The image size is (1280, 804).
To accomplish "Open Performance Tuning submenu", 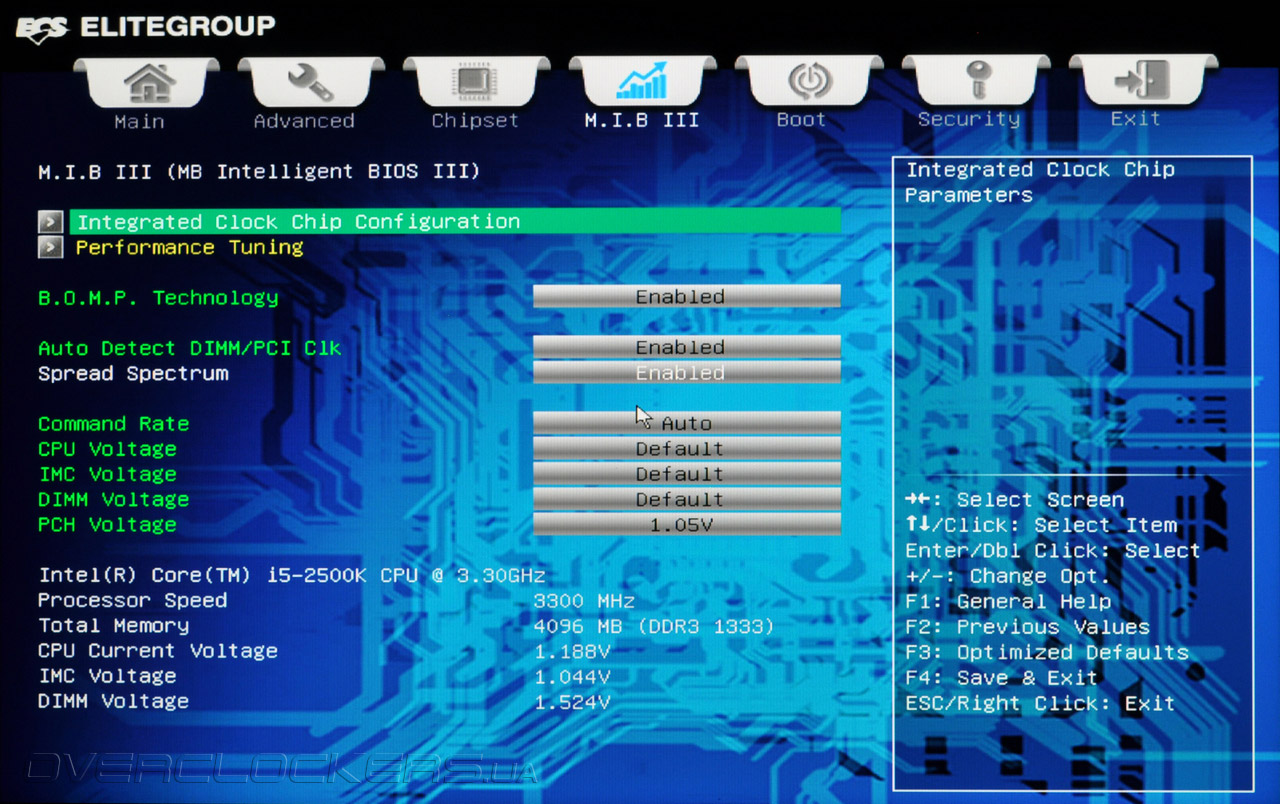I will tap(189, 247).
